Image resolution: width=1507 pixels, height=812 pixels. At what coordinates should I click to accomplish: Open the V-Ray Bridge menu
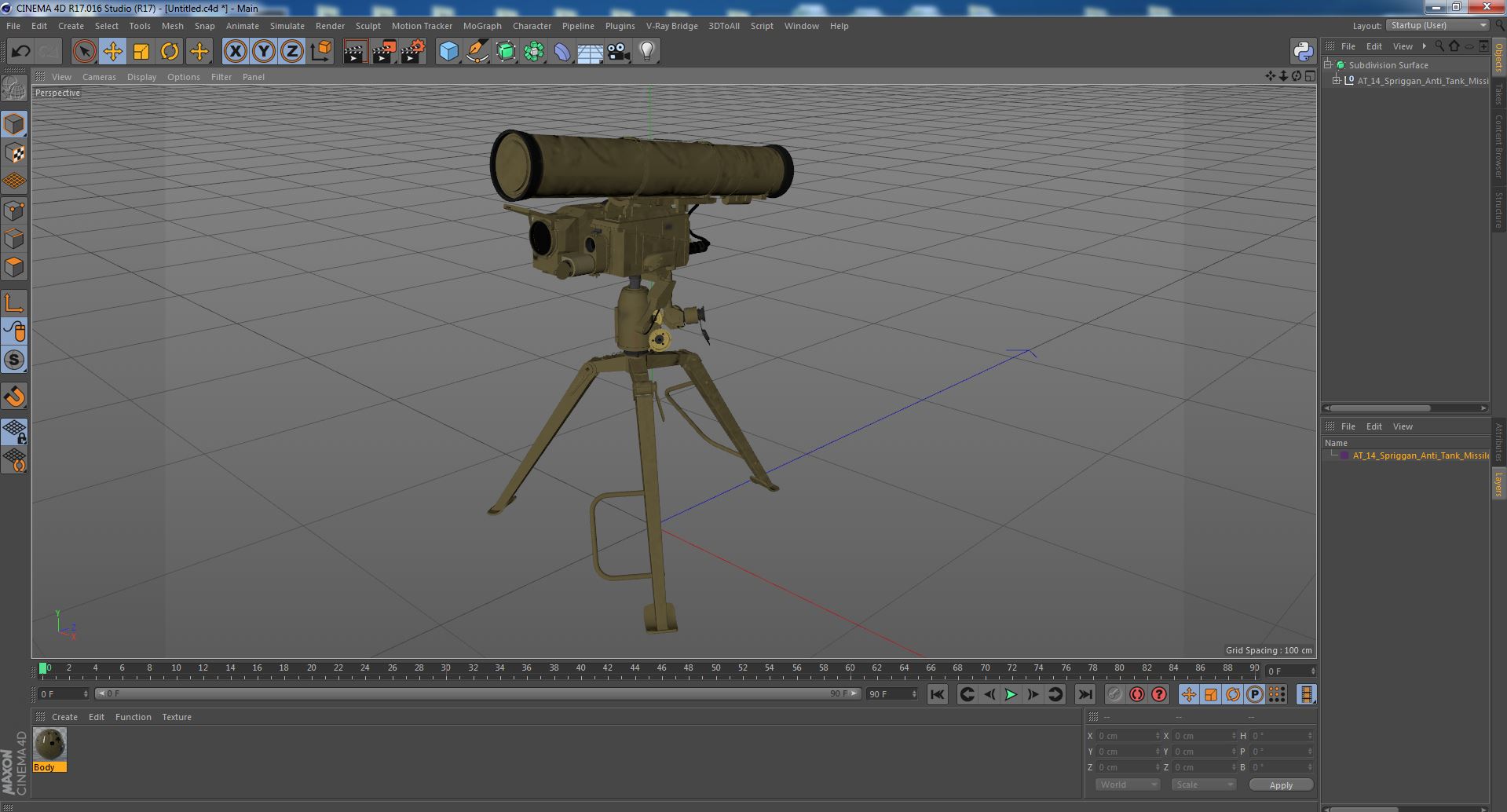pyautogui.click(x=671, y=26)
